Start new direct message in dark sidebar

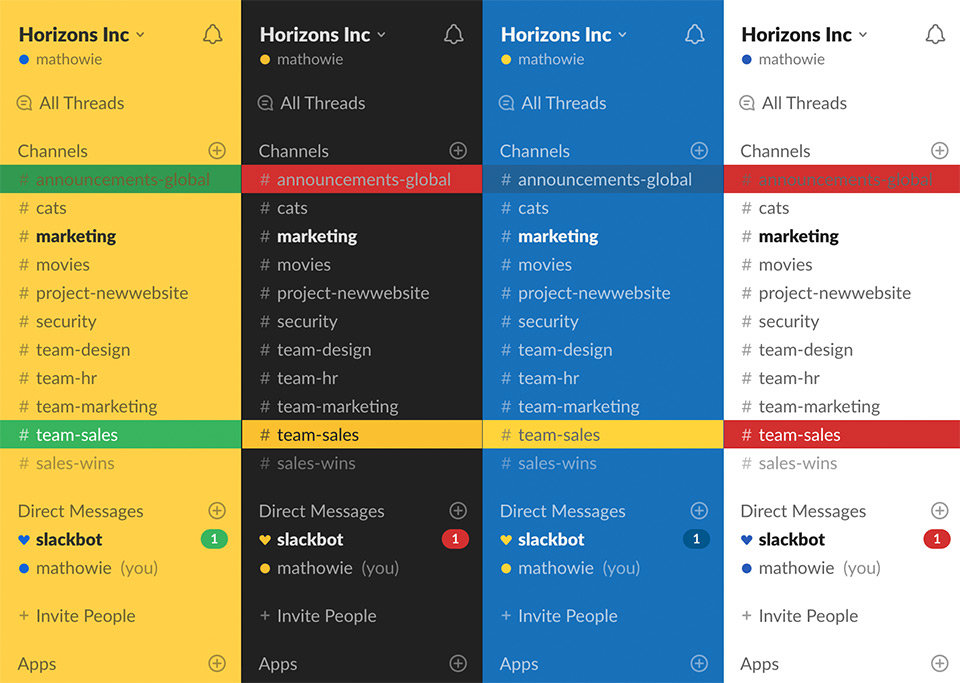[458, 510]
